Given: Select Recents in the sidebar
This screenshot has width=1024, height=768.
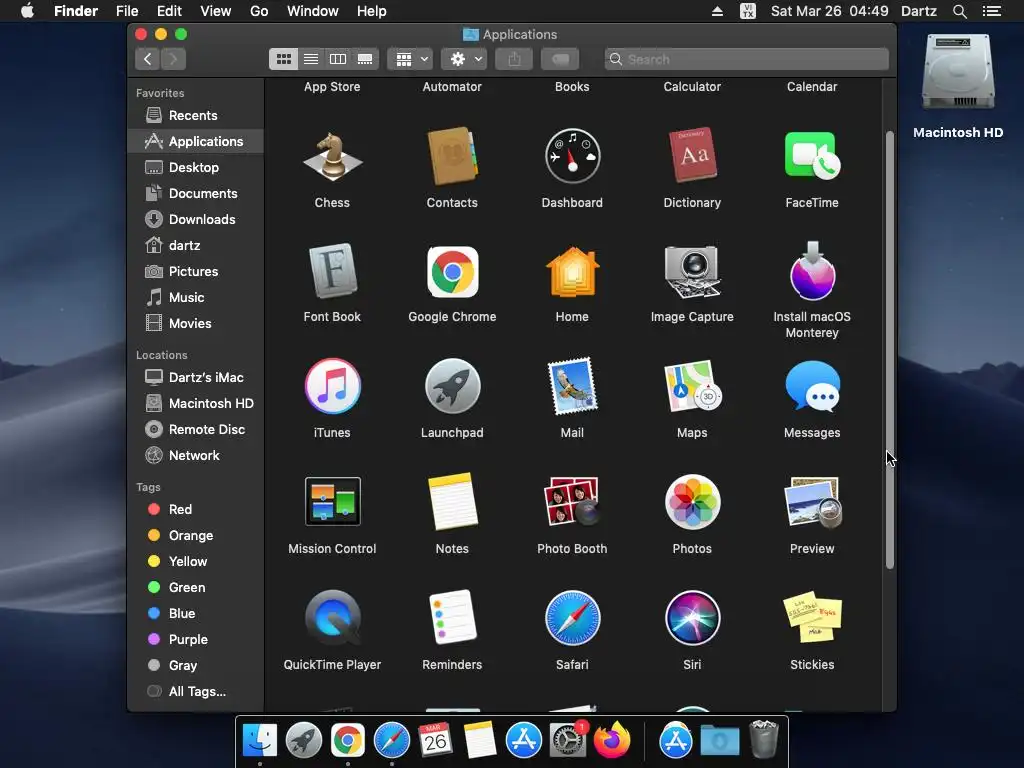Looking at the screenshot, I should (196, 116).
